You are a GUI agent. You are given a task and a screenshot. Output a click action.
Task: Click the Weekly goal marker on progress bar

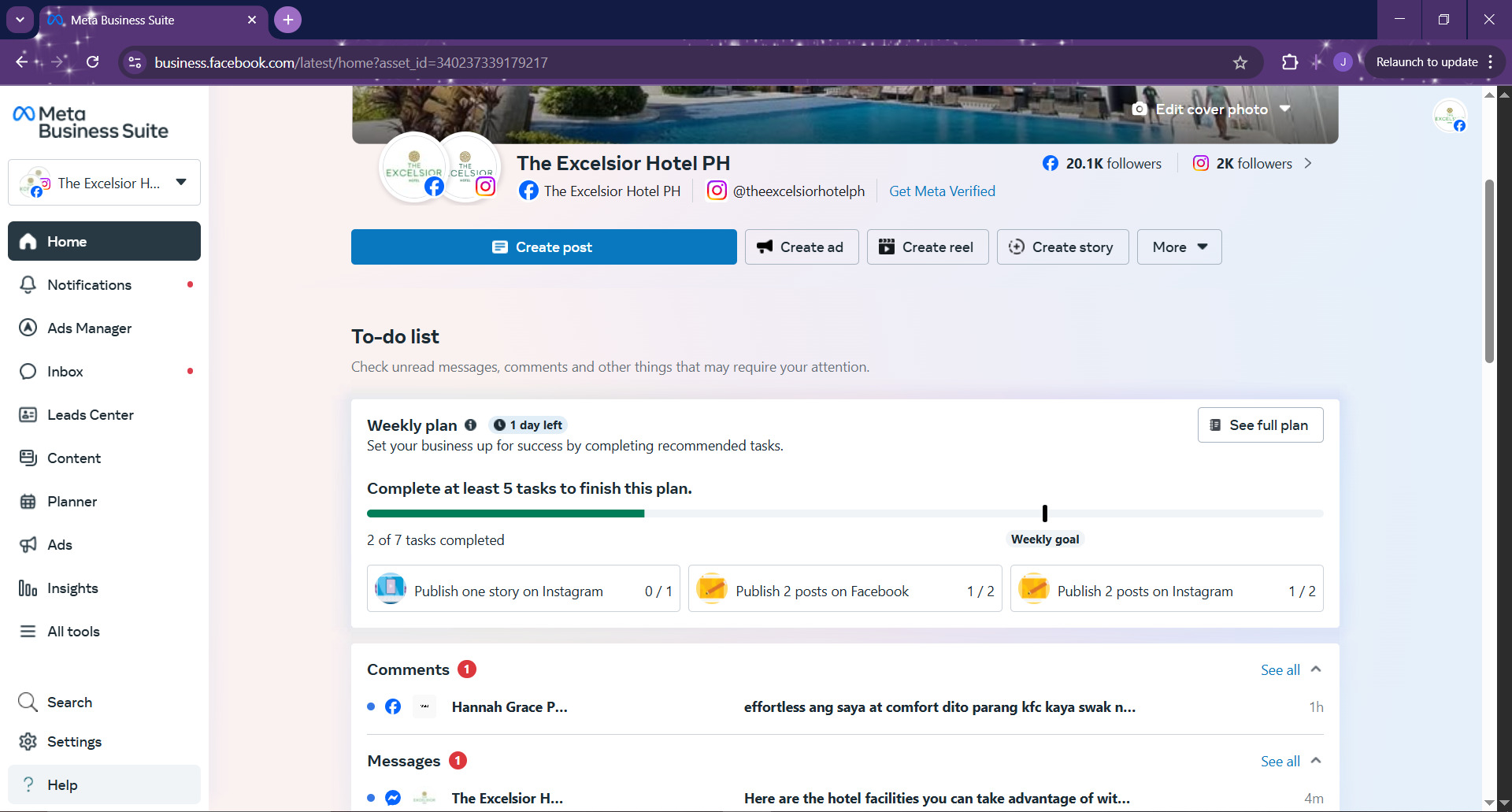coord(1045,514)
